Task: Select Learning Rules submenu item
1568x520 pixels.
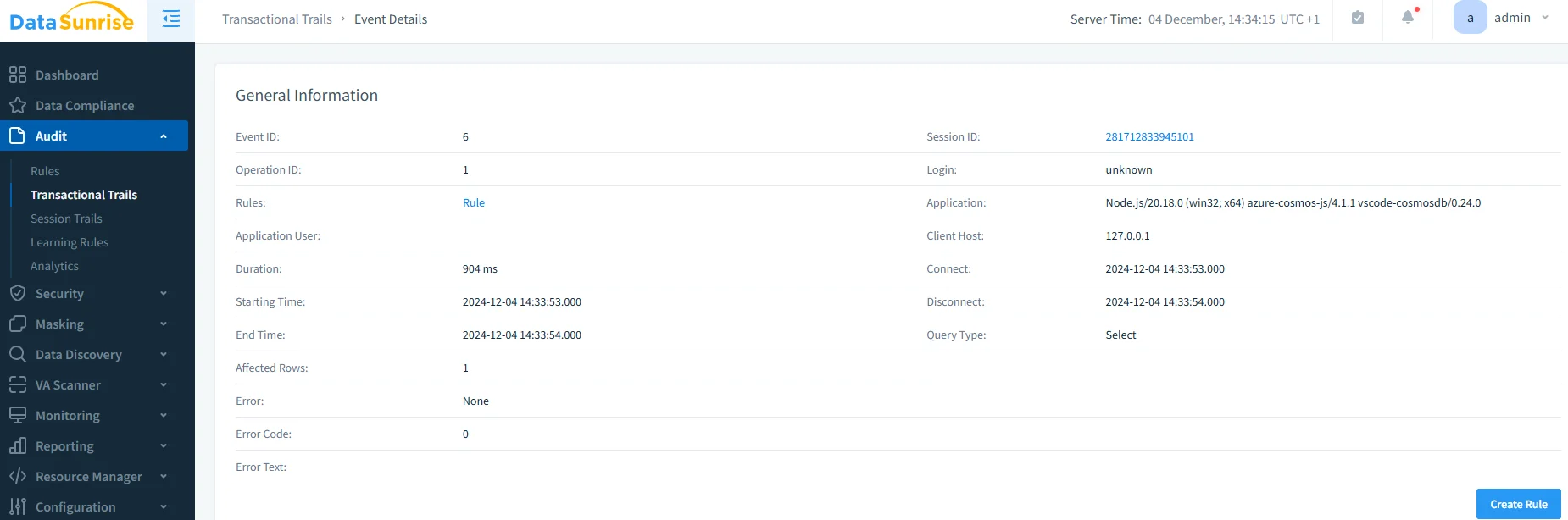Action: click(70, 242)
